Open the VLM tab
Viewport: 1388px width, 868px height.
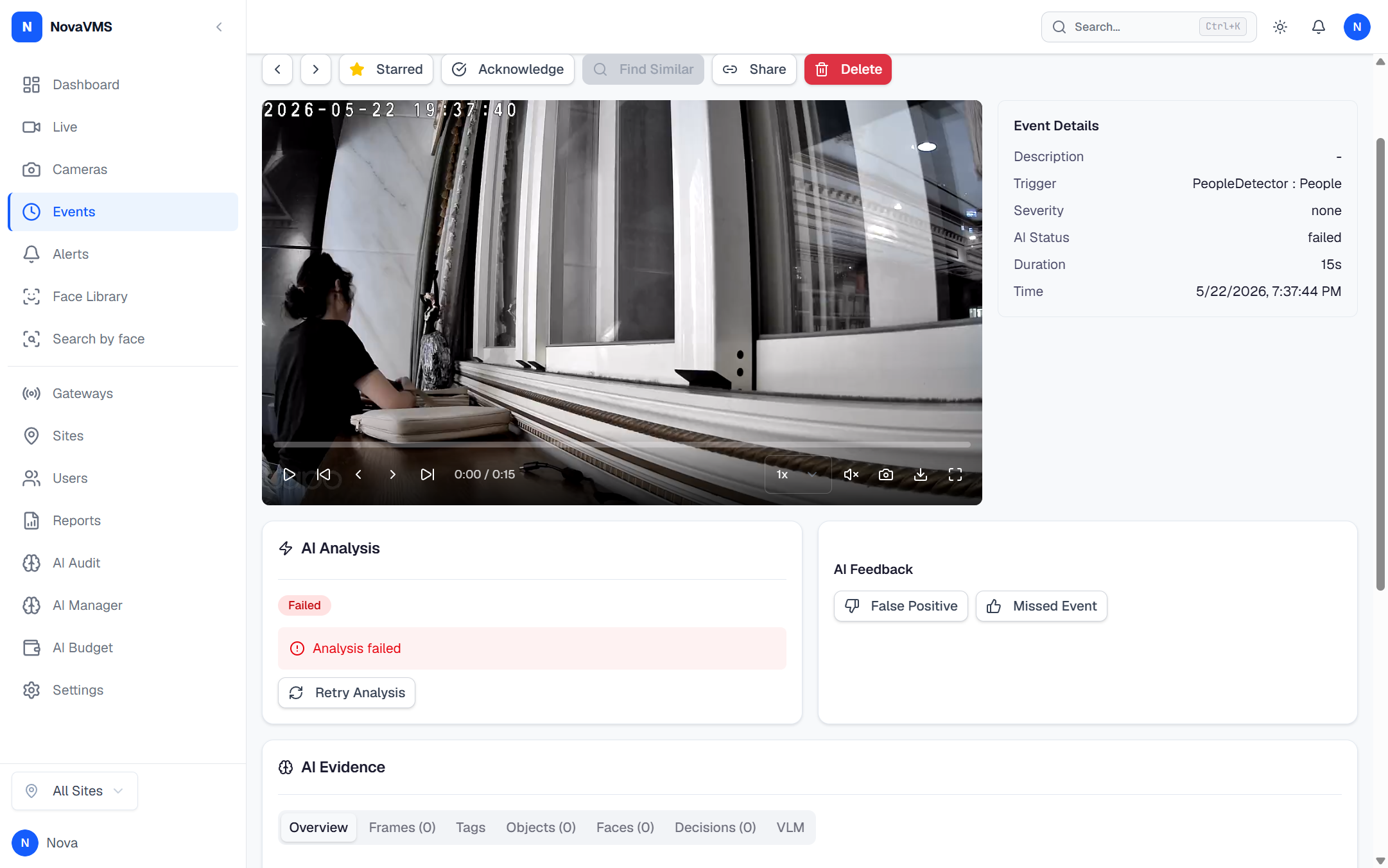pyautogui.click(x=790, y=828)
